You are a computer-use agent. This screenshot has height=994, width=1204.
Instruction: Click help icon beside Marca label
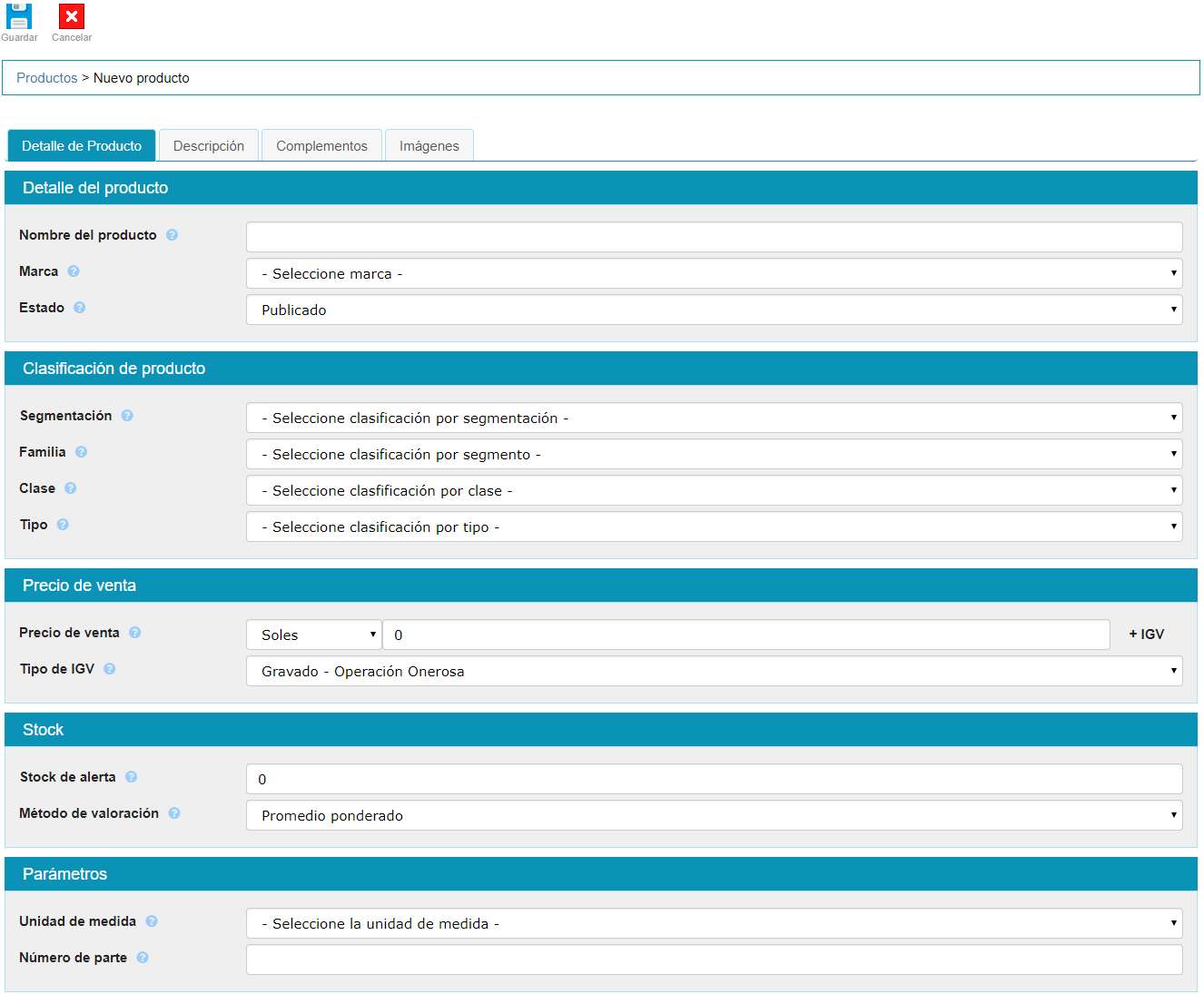pyautogui.click(x=74, y=271)
